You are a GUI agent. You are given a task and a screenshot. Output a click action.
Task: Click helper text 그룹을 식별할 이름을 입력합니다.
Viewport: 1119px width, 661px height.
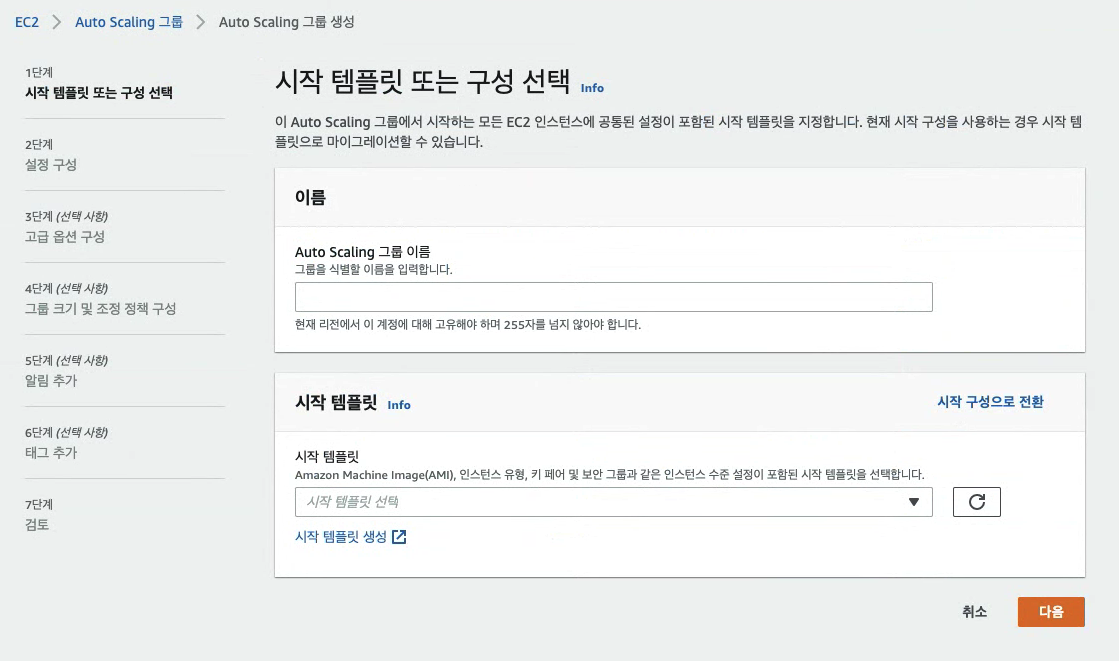373,270
